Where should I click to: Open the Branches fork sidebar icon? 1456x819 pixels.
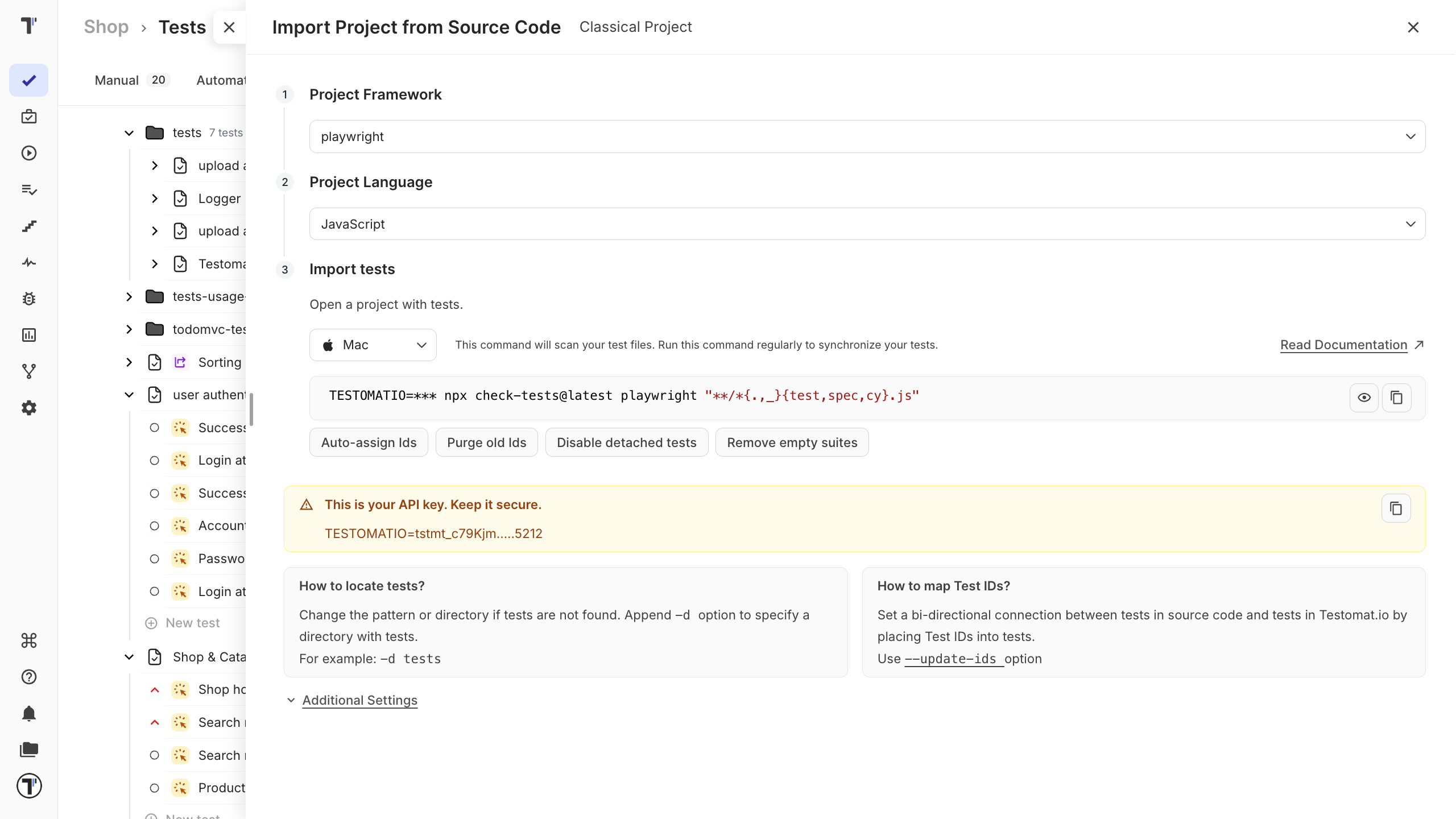coord(29,371)
